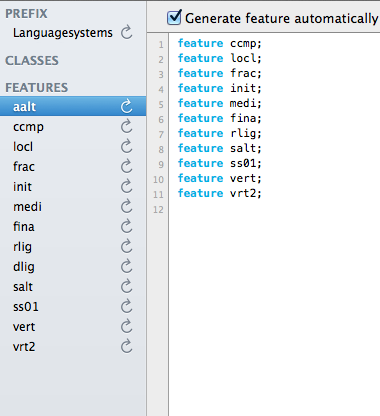Regenerate fina using its refresh icon
The height and width of the screenshot is (416, 380).
(x=127, y=226)
